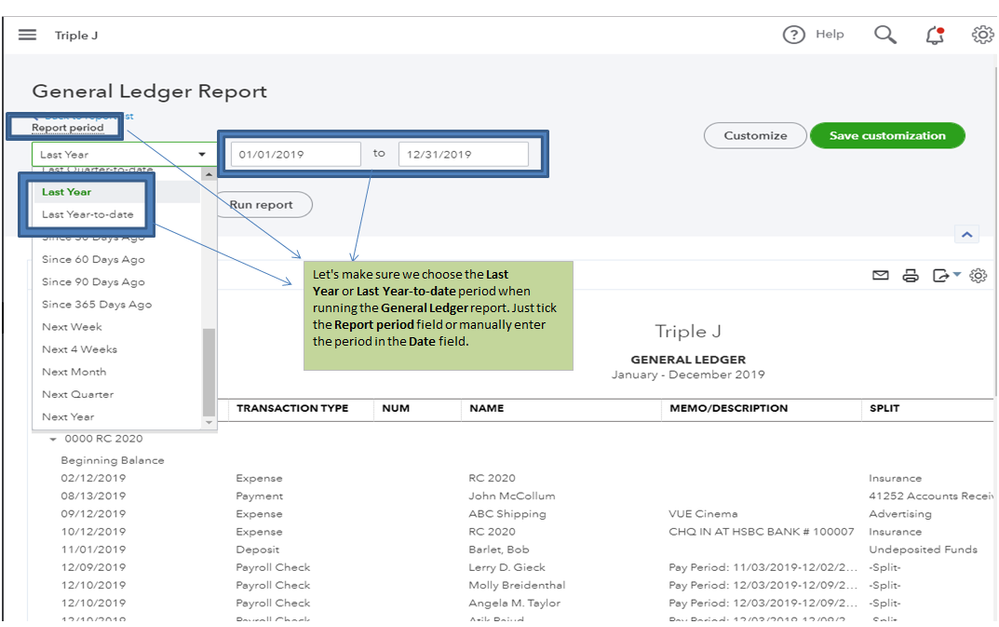Click the Run report button
The image size is (999, 627).
pyautogui.click(x=262, y=205)
